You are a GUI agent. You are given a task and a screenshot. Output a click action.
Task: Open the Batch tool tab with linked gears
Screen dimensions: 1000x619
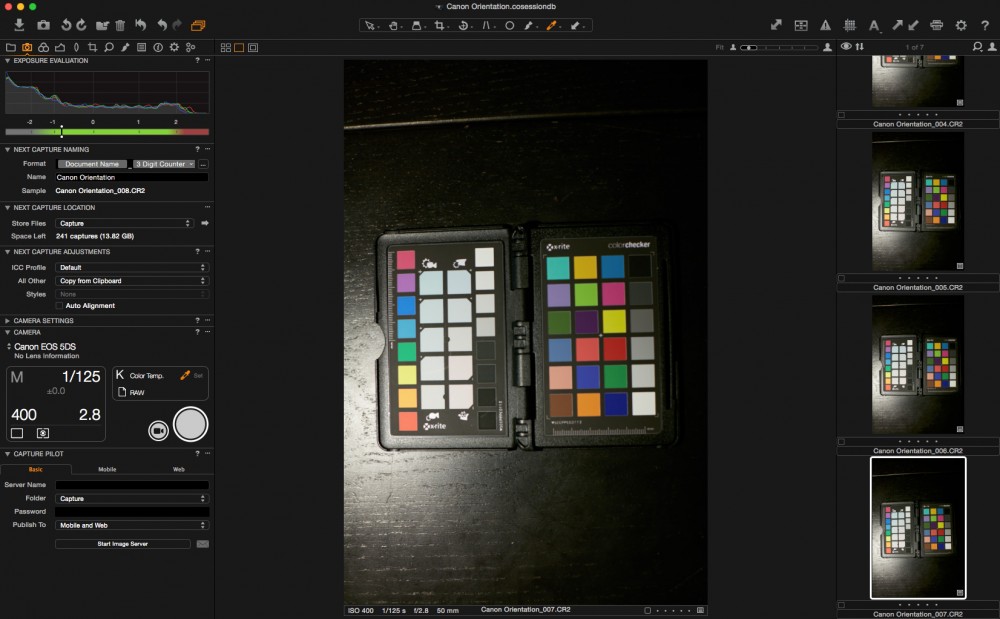(191, 47)
